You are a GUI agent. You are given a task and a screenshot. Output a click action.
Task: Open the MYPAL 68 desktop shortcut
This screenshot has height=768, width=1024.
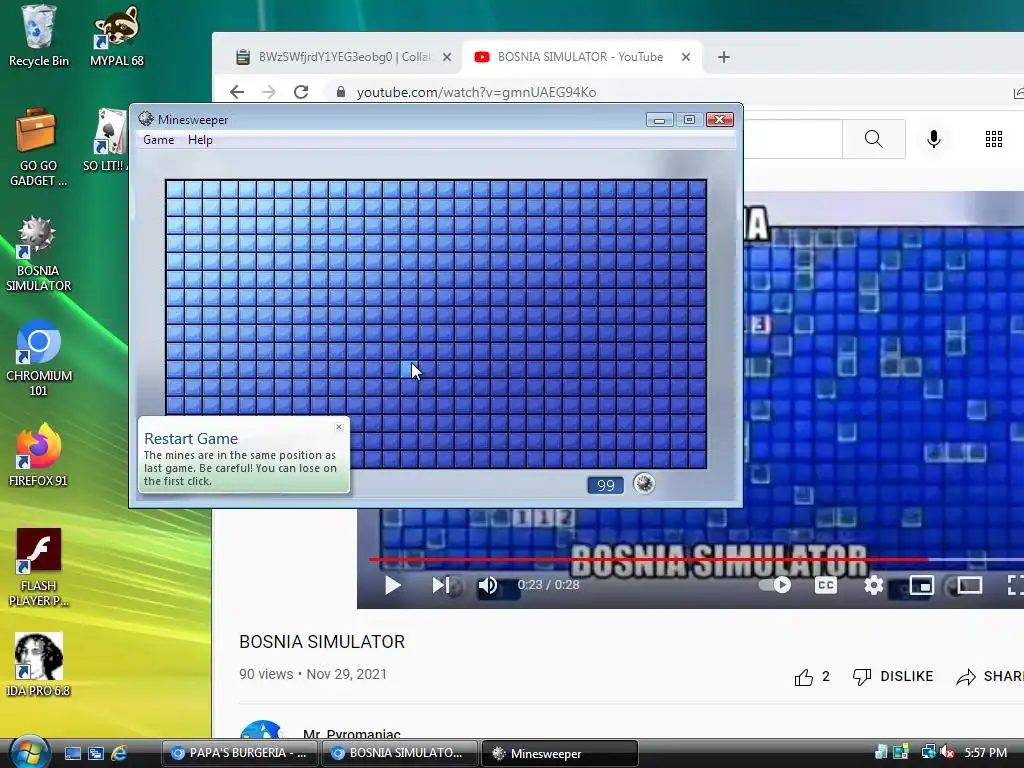116,36
